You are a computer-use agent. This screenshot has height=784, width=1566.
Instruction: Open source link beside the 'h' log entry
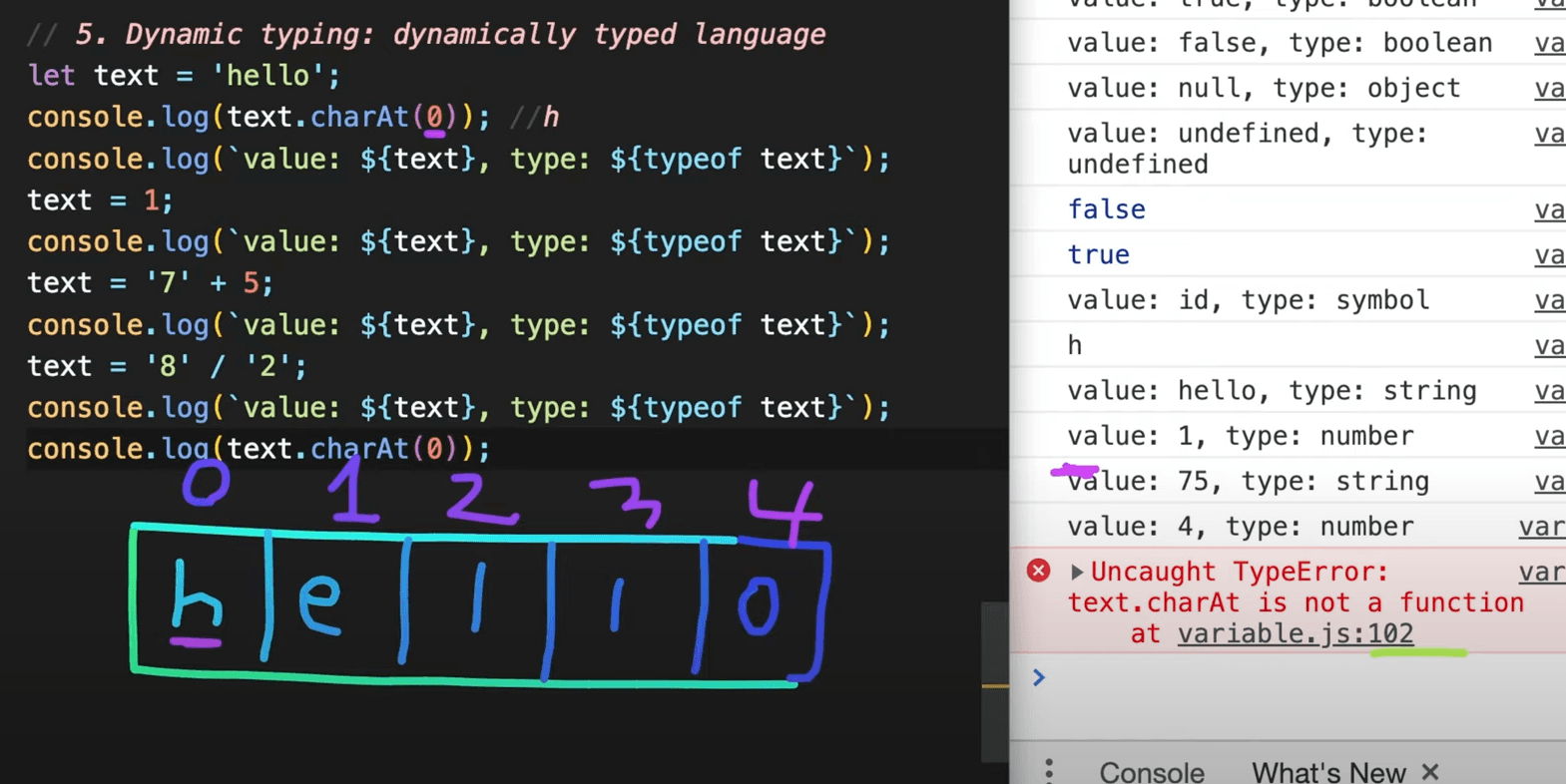tap(1549, 346)
